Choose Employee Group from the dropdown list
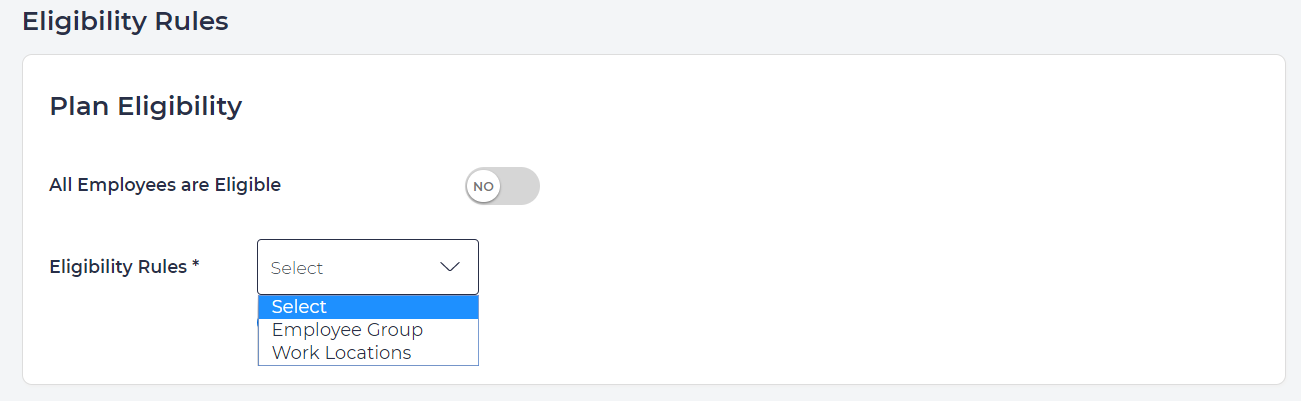Screen dimensions: 1301x401 tap(347, 330)
